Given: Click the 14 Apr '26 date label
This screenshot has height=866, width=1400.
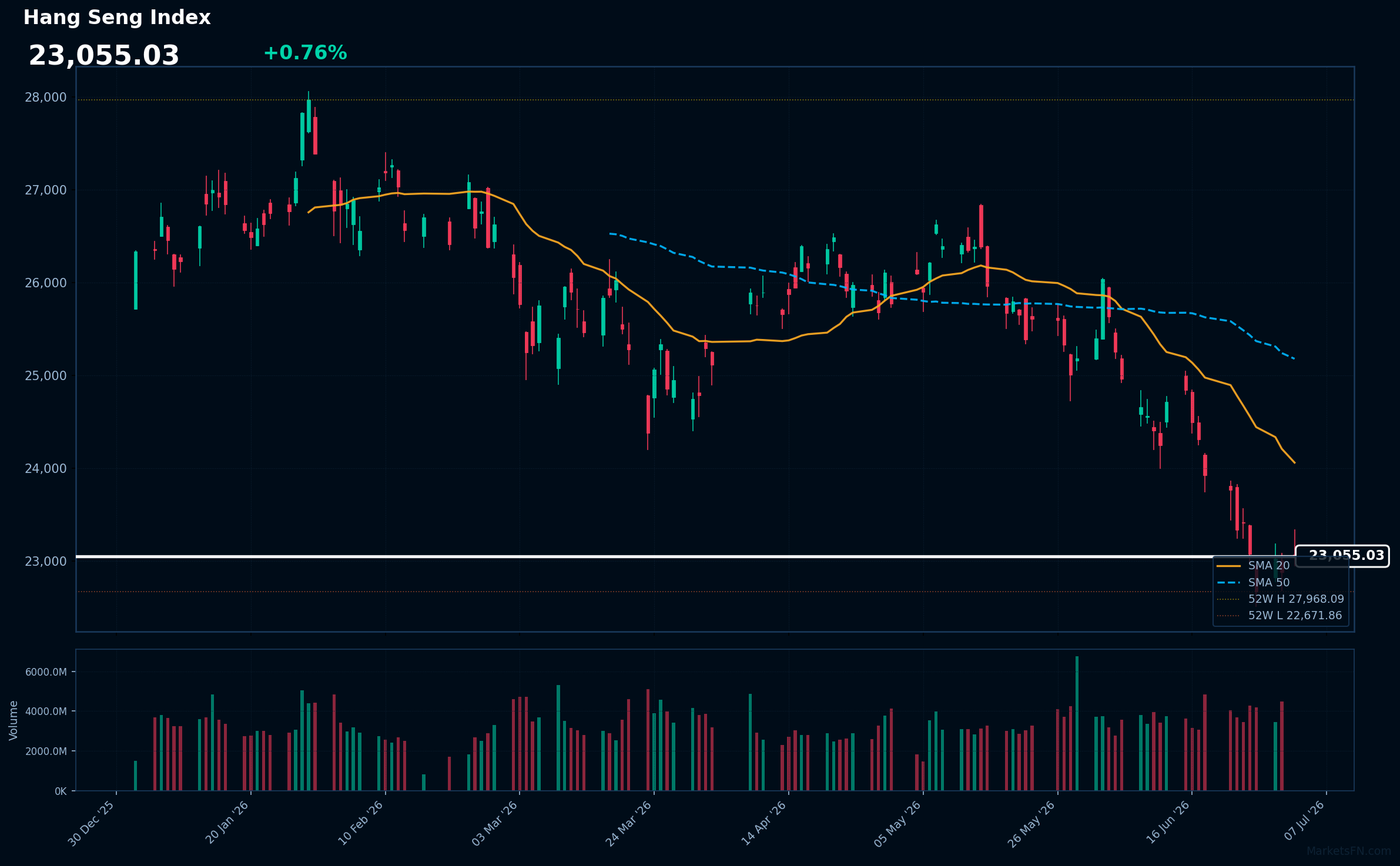Looking at the screenshot, I should pos(763,823).
